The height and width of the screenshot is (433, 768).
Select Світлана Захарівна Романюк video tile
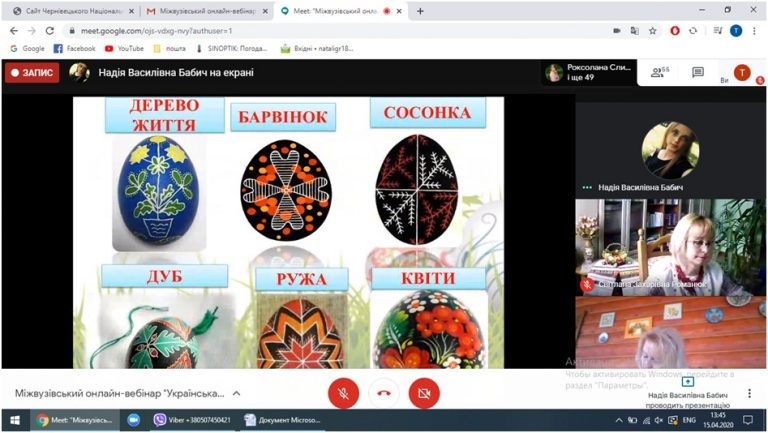tap(671, 247)
